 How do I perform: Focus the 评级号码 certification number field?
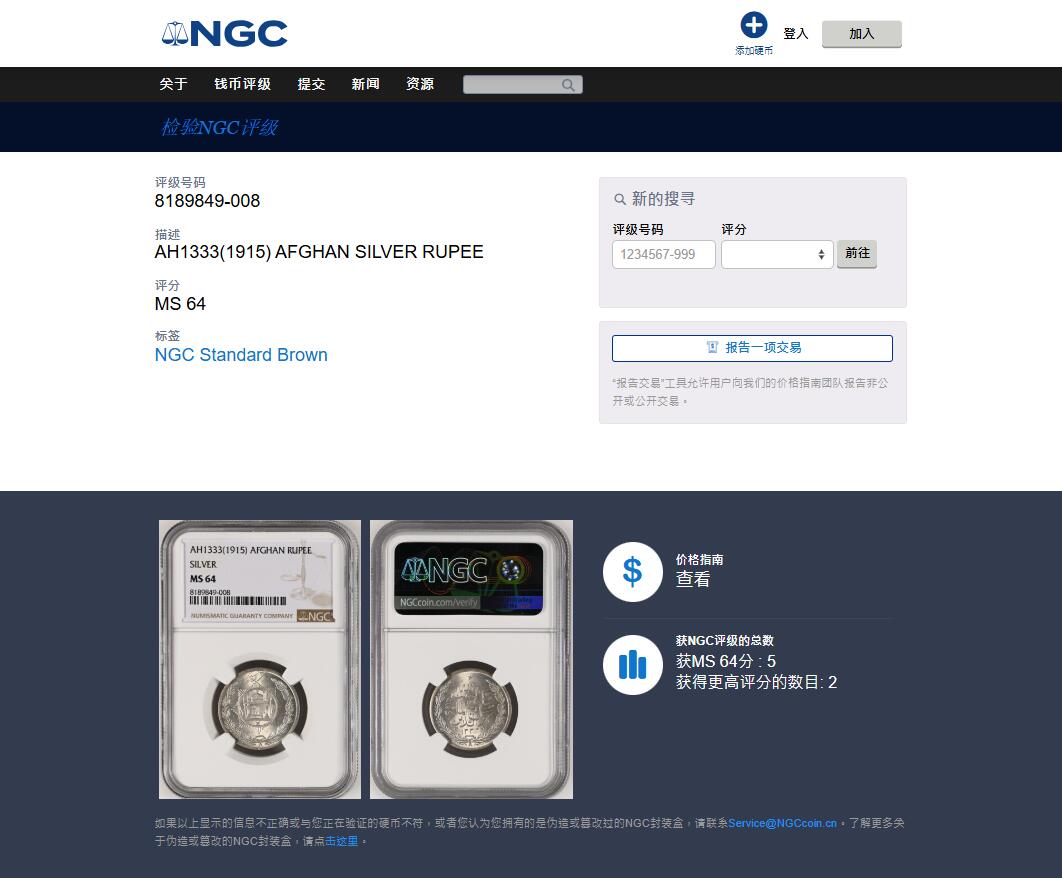[x=664, y=255]
